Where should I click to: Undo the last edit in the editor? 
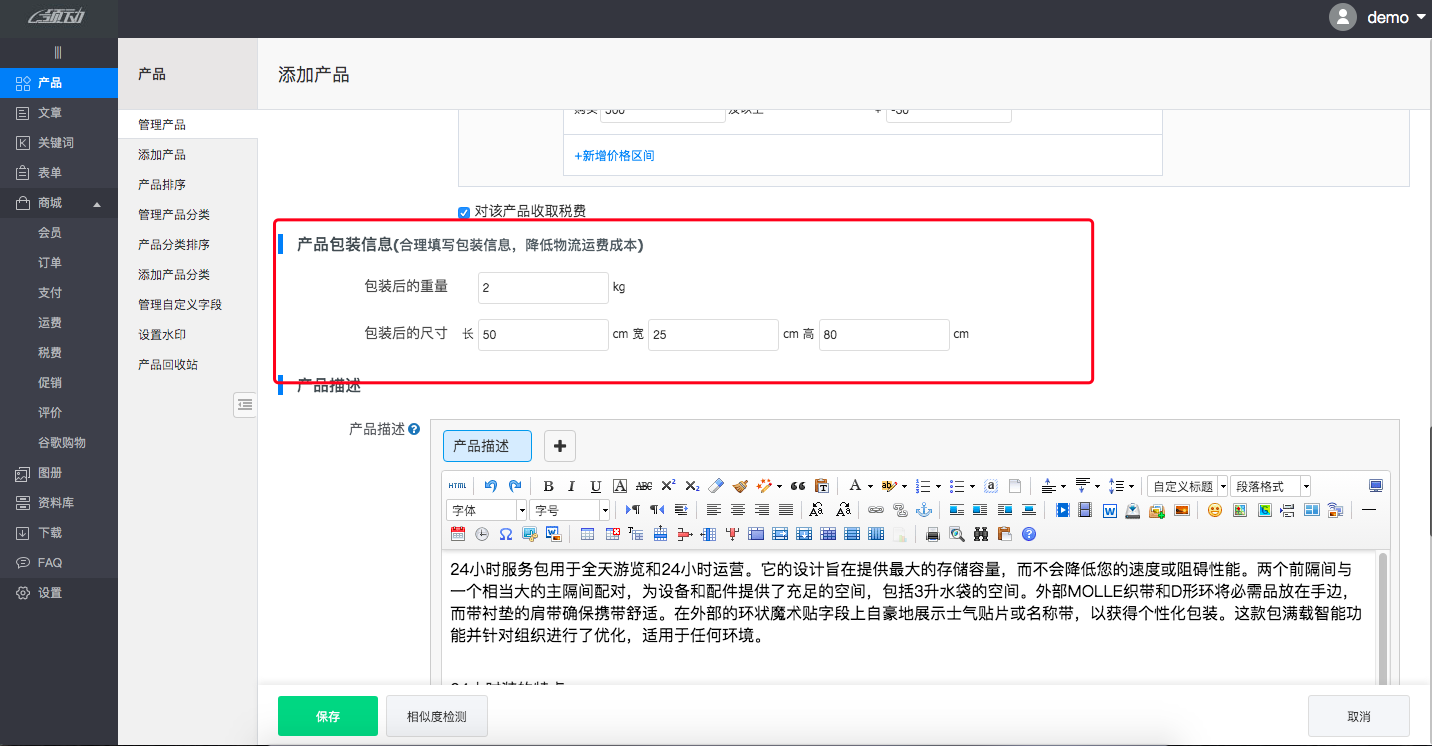click(490, 486)
